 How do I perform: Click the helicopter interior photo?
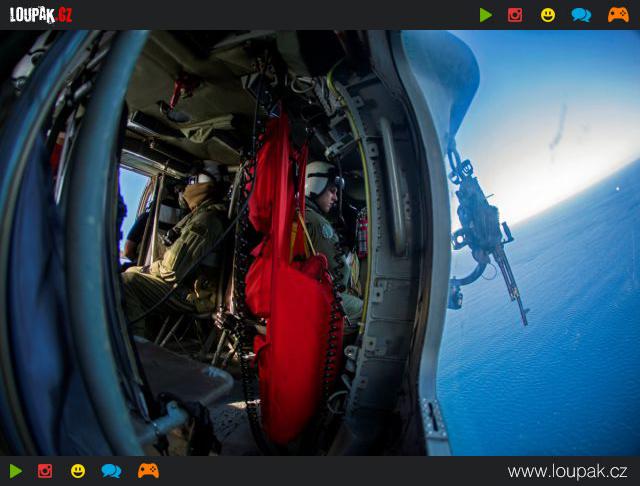(320, 243)
